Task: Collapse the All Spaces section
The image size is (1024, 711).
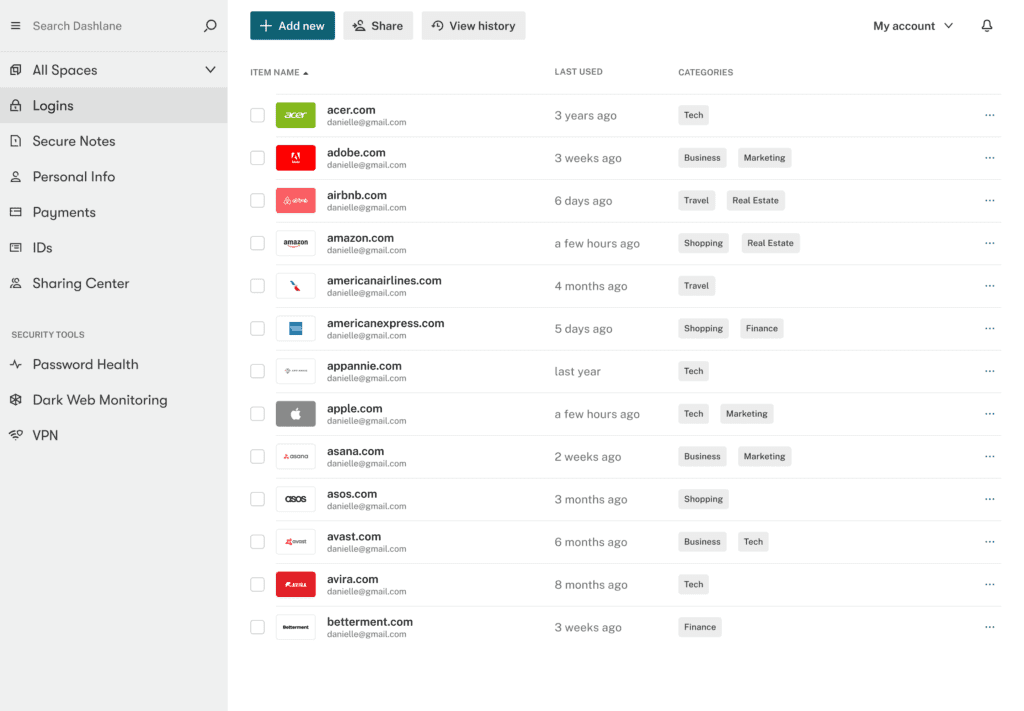Action: click(x=210, y=70)
